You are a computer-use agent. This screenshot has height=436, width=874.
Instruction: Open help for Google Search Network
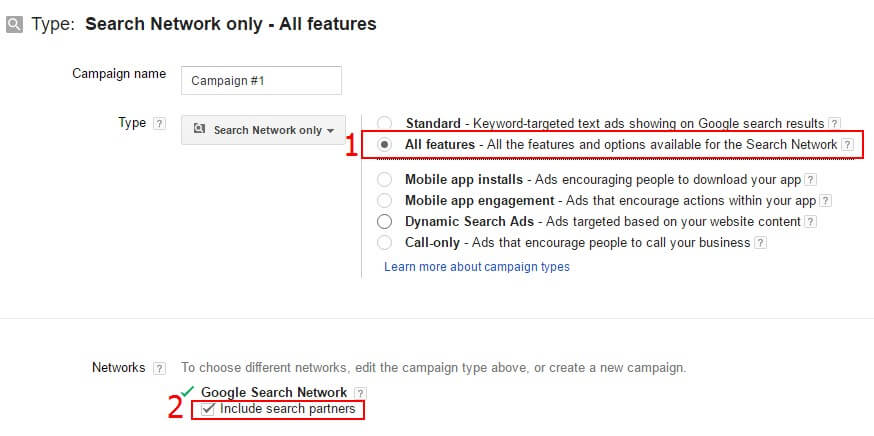point(360,393)
